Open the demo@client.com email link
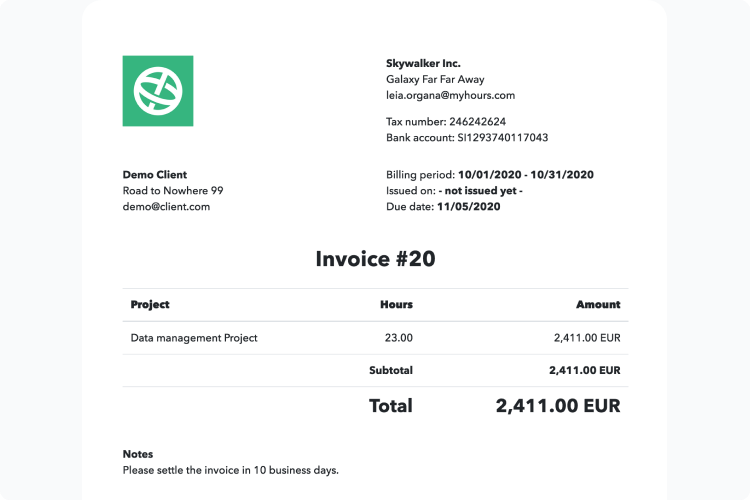The height and width of the screenshot is (500, 750). (x=166, y=207)
